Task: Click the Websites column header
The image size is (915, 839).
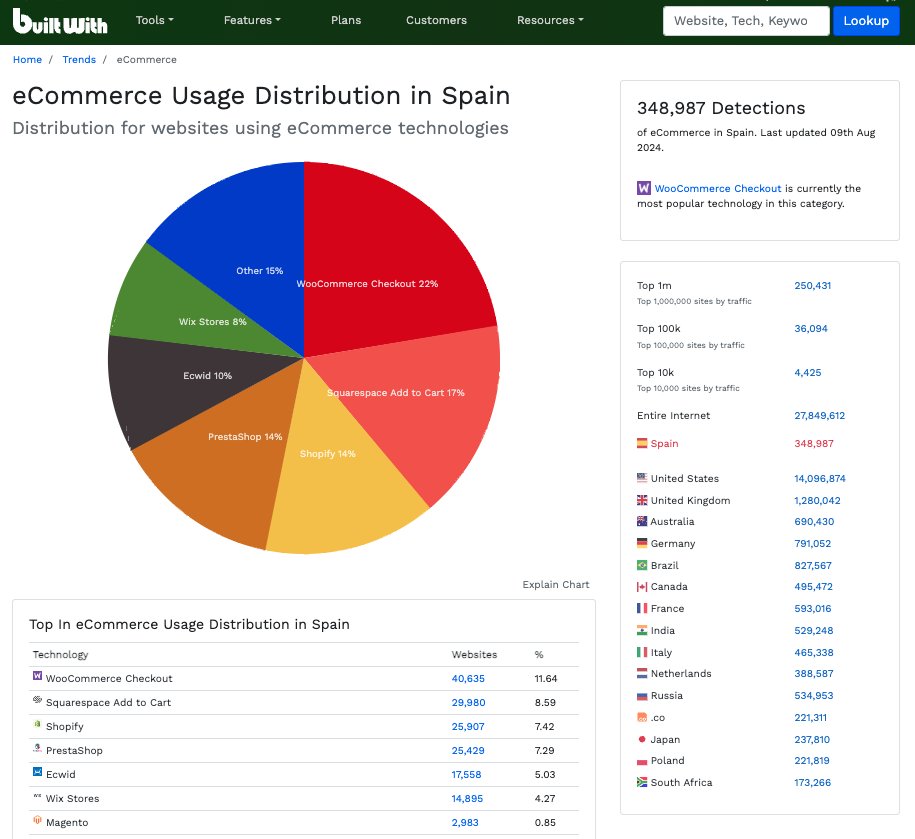Action: (474, 655)
